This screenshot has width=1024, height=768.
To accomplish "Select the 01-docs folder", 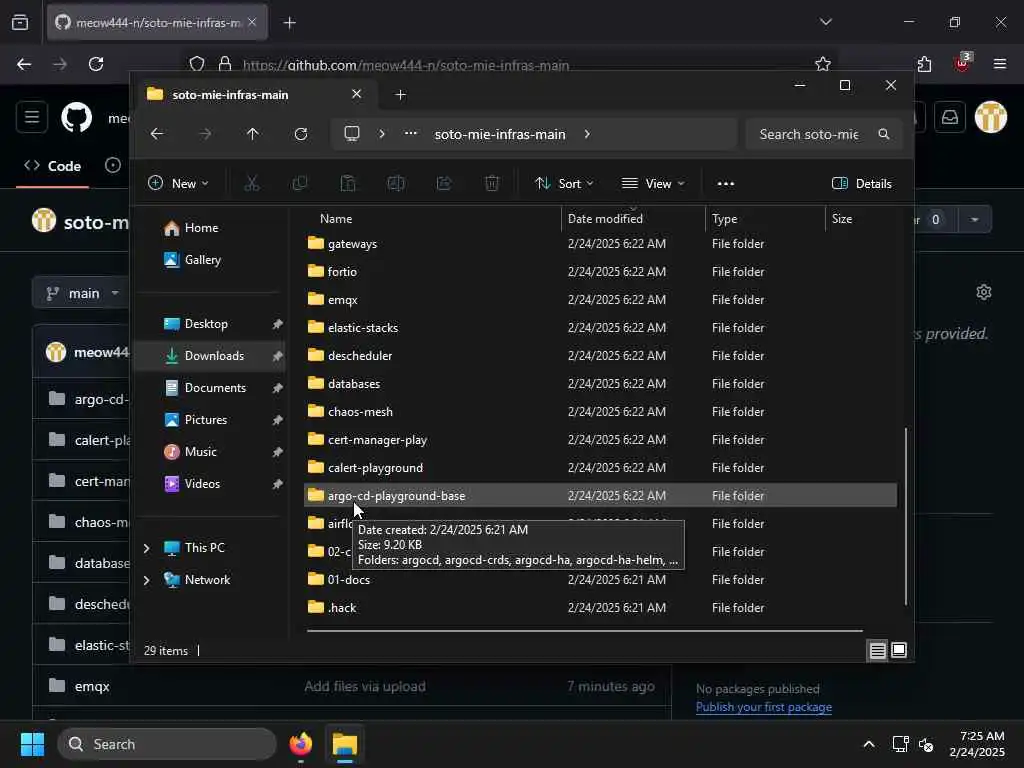I will tap(600, 579).
